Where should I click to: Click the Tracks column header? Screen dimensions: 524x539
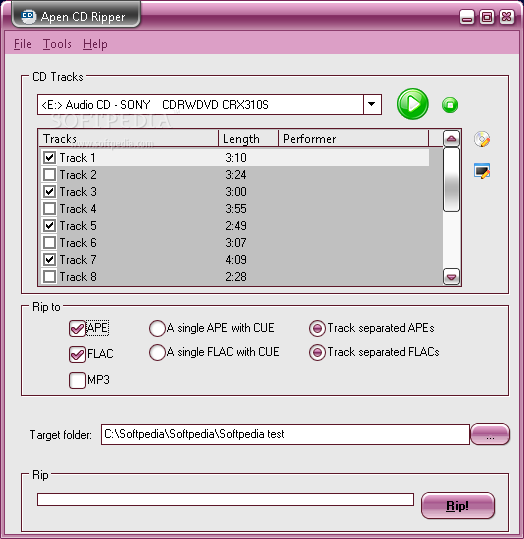click(x=128, y=139)
